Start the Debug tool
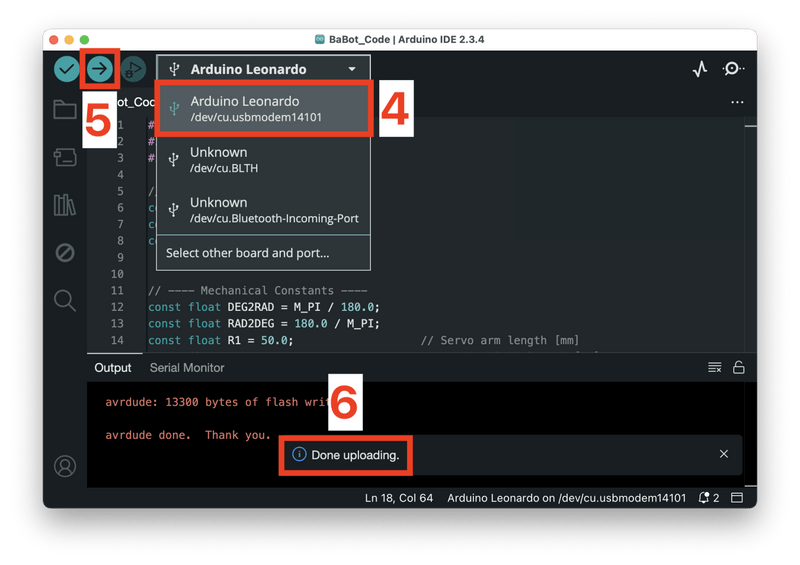Image resolution: width=800 pixels, height=565 pixels. (133, 69)
